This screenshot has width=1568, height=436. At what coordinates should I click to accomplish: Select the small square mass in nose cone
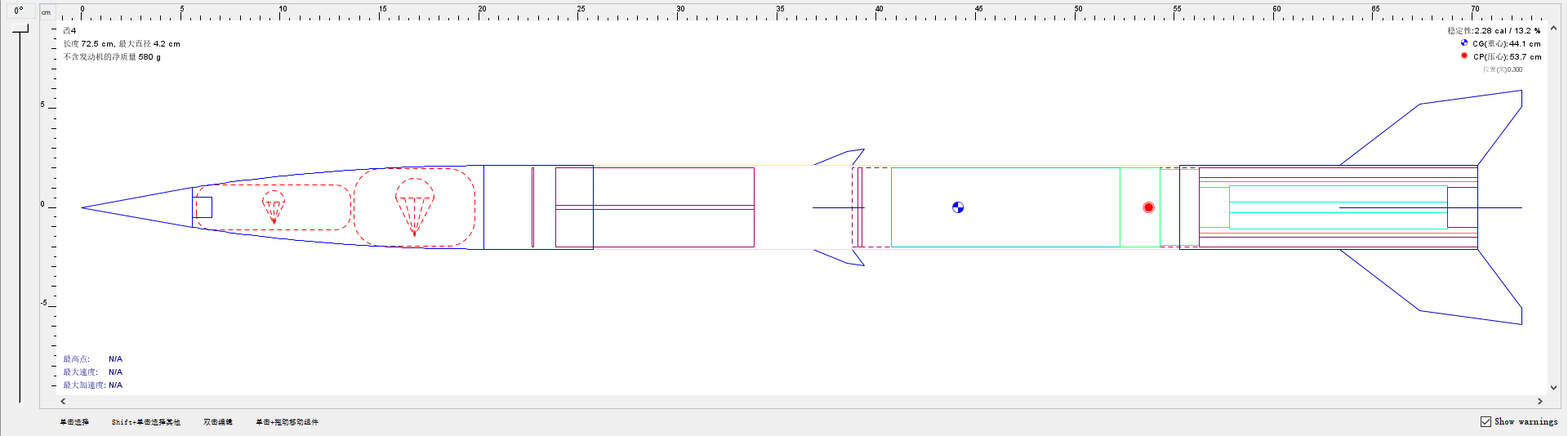(202, 207)
